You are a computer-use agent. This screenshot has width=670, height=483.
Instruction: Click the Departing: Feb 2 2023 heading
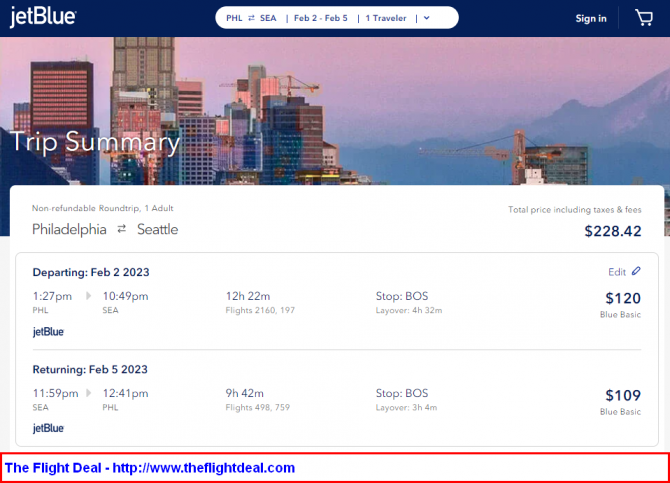tap(91, 272)
